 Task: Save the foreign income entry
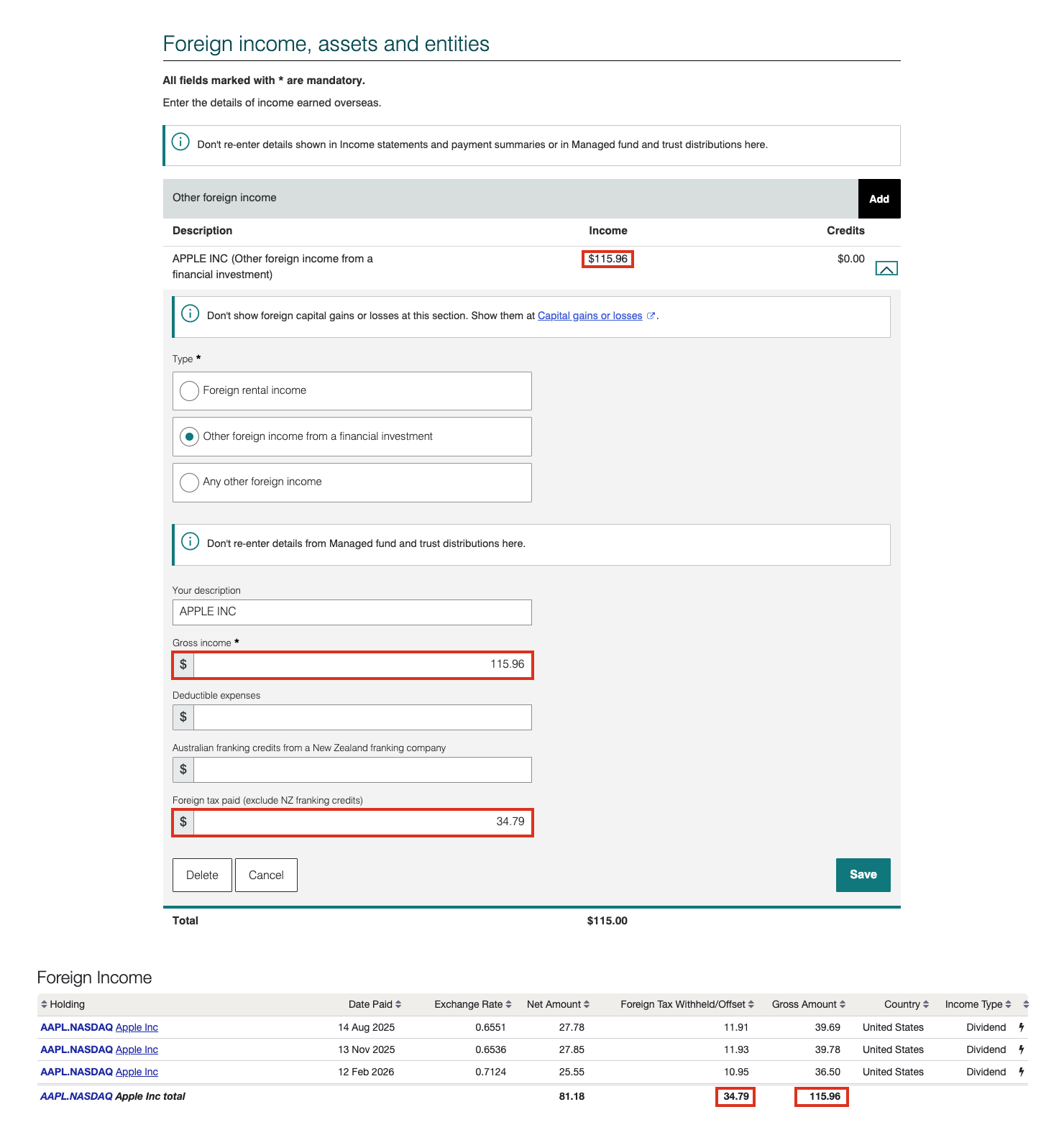tap(863, 875)
